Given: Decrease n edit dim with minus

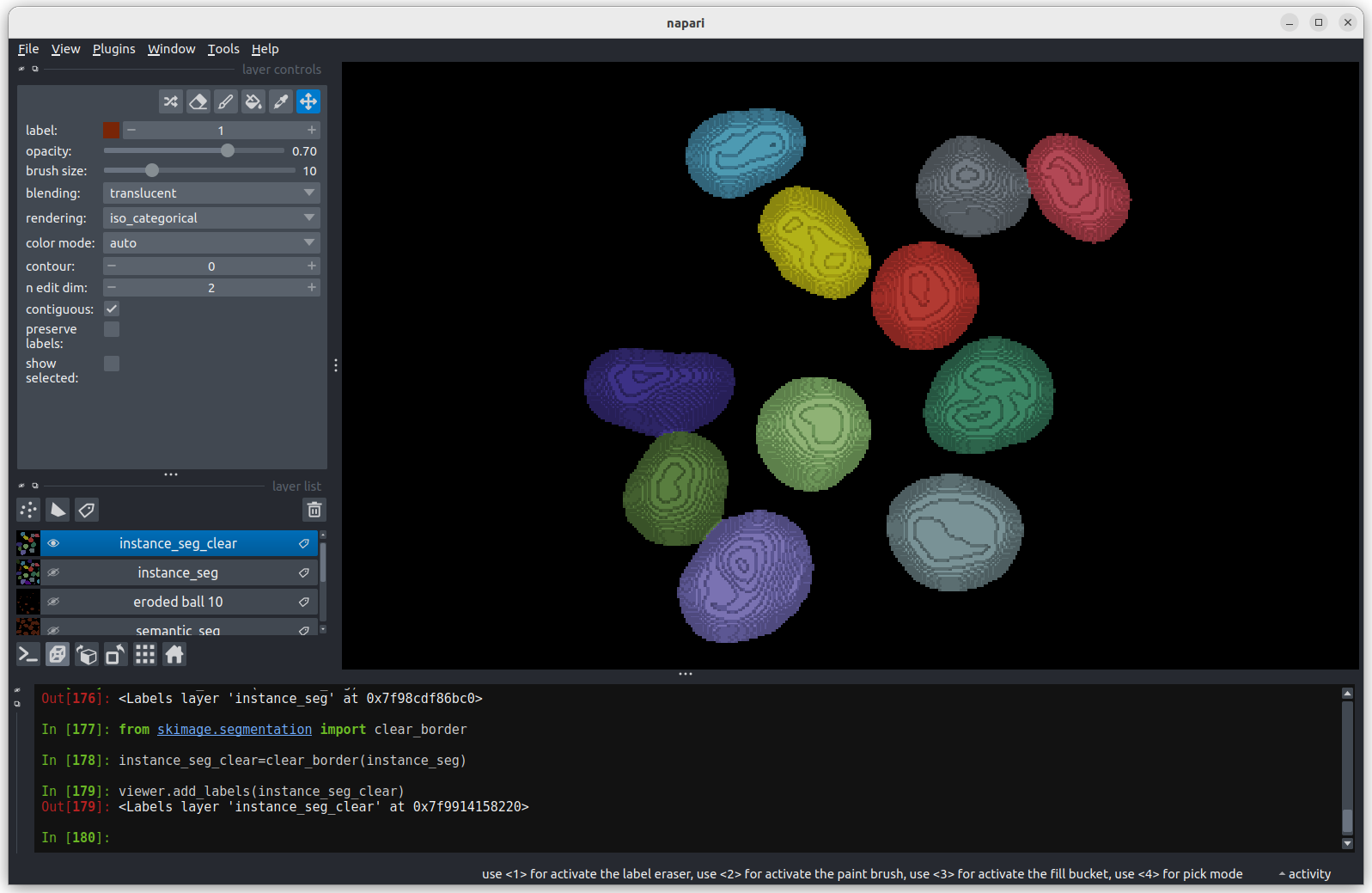Looking at the screenshot, I should [x=112, y=287].
